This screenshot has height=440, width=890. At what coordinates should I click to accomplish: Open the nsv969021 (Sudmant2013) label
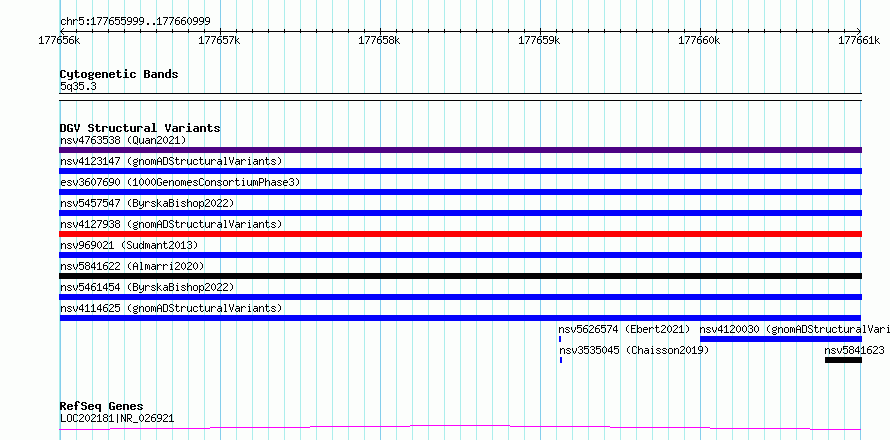click(129, 245)
